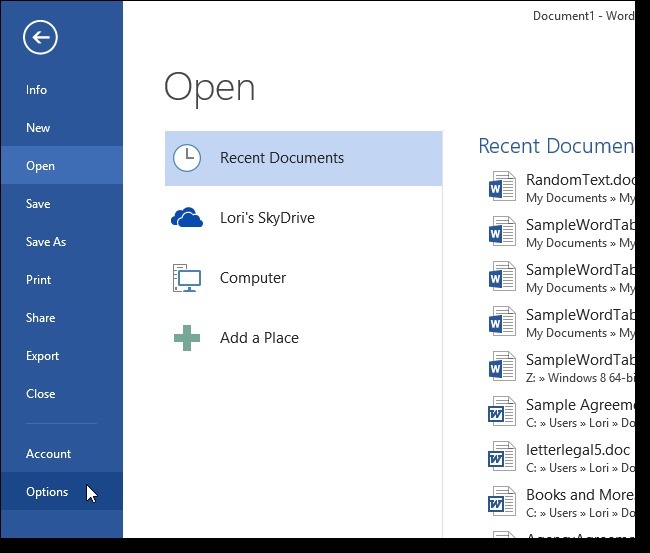Click the Recent Documents clock icon
Image resolution: width=650 pixels, height=553 pixels.
coord(187,158)
